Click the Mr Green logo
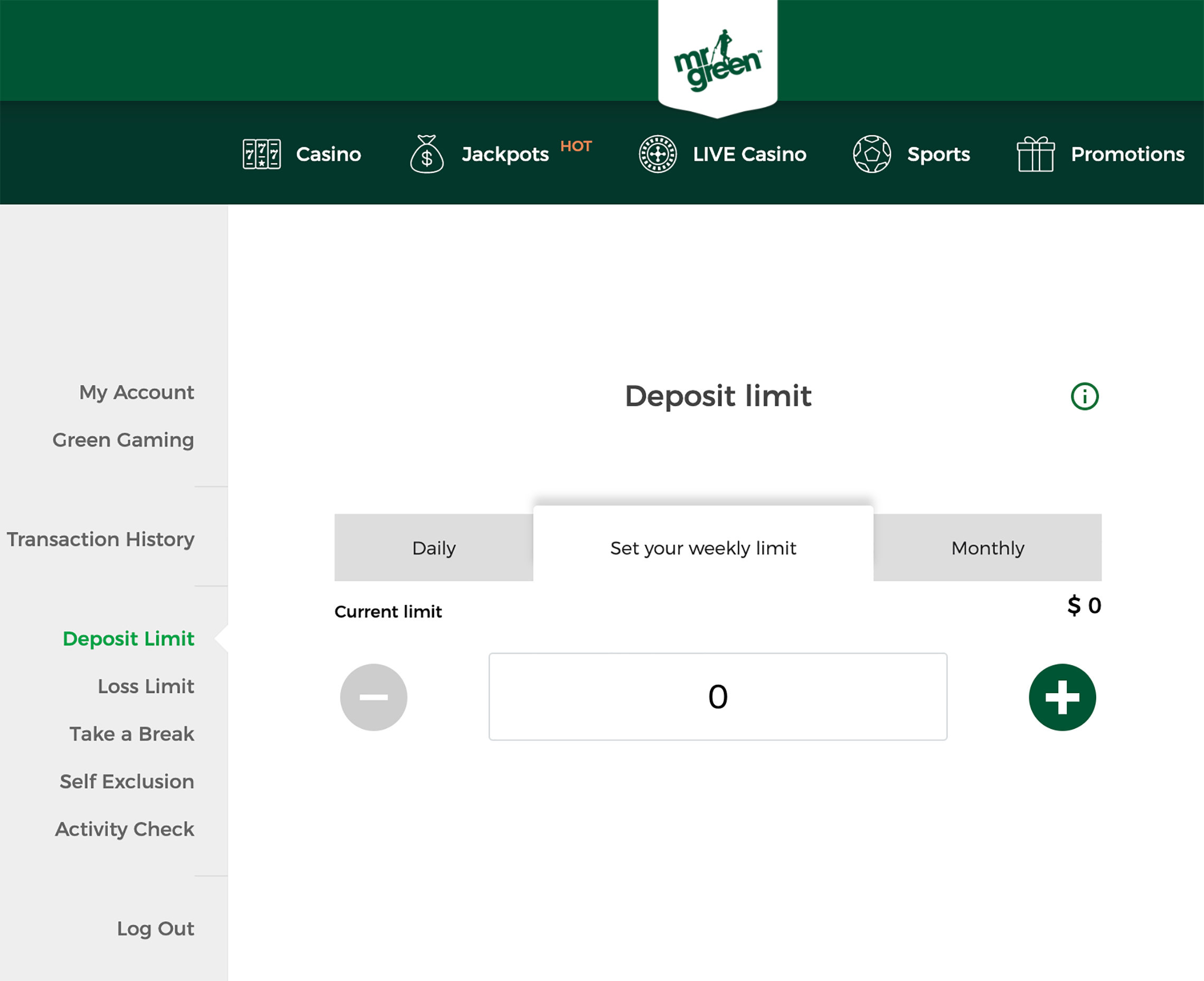This screenshot has width=1204, height=981. click(x=717, y=59)
